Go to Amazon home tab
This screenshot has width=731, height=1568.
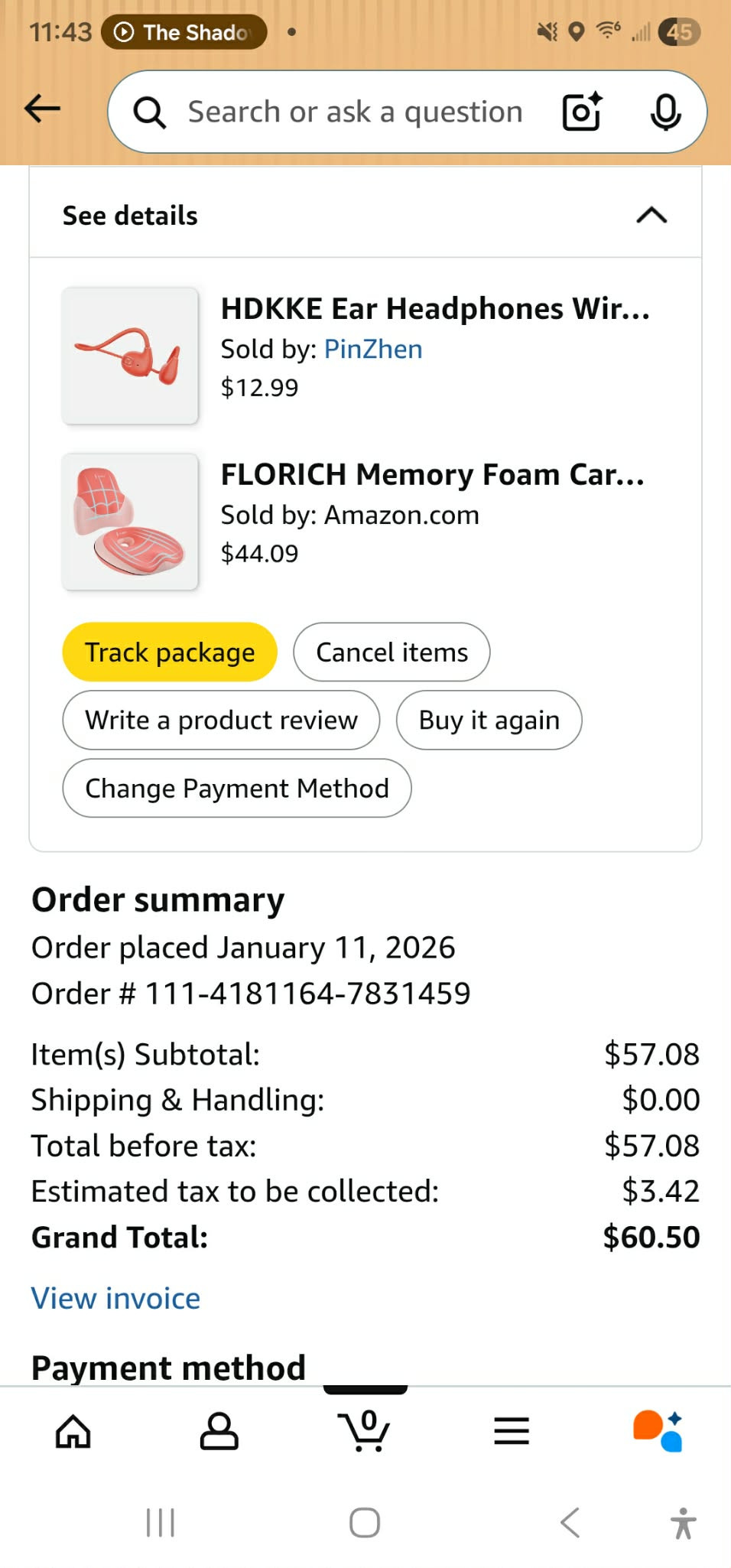click(x=73, y=1431)
